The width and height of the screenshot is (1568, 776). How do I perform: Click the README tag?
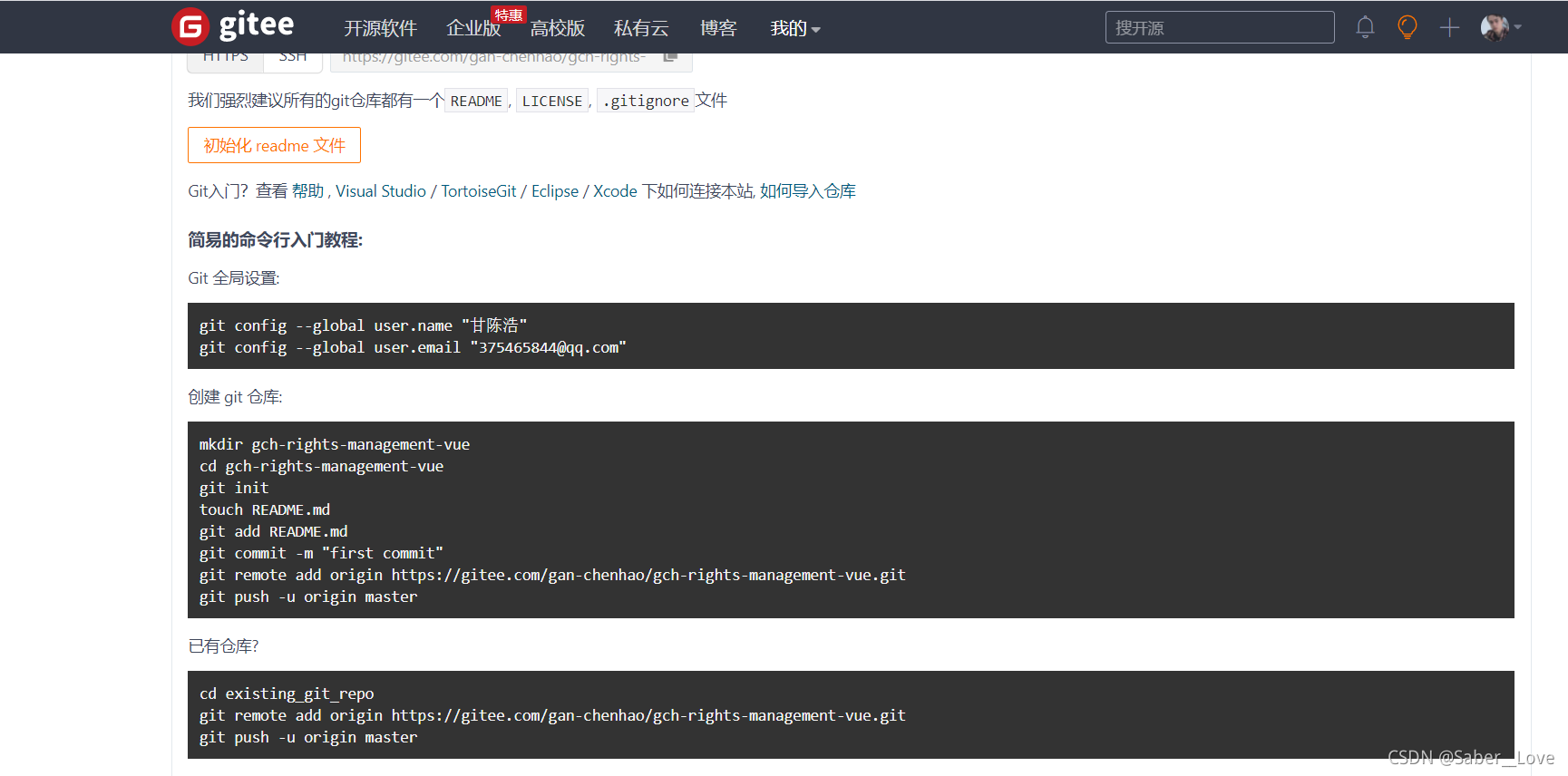[x=476, y=101]
